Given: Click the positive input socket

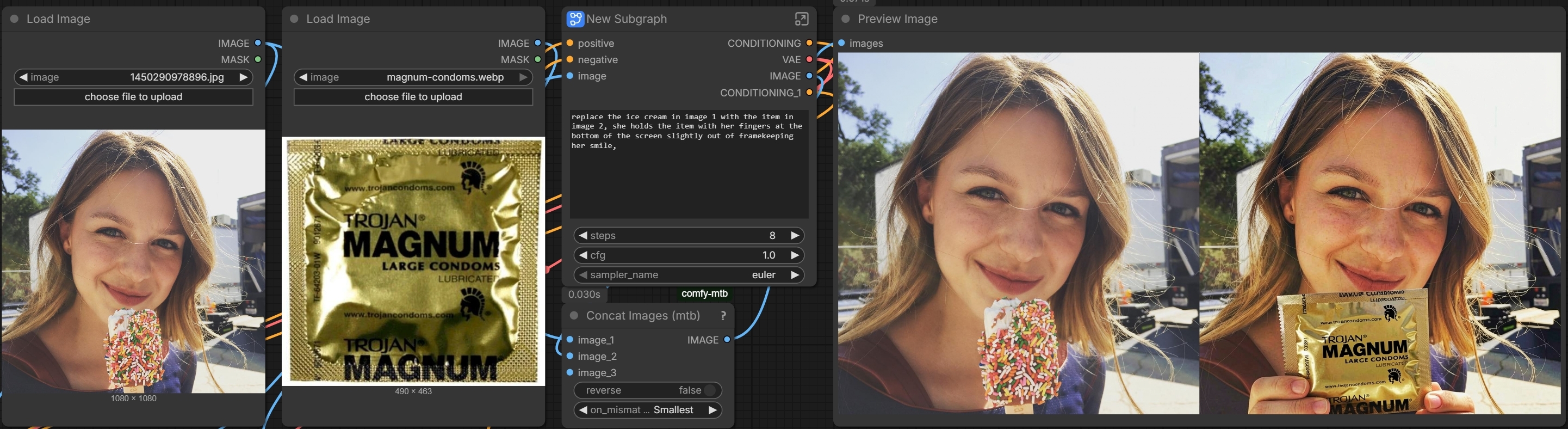Looking at the screenshot, I should 570,43.
